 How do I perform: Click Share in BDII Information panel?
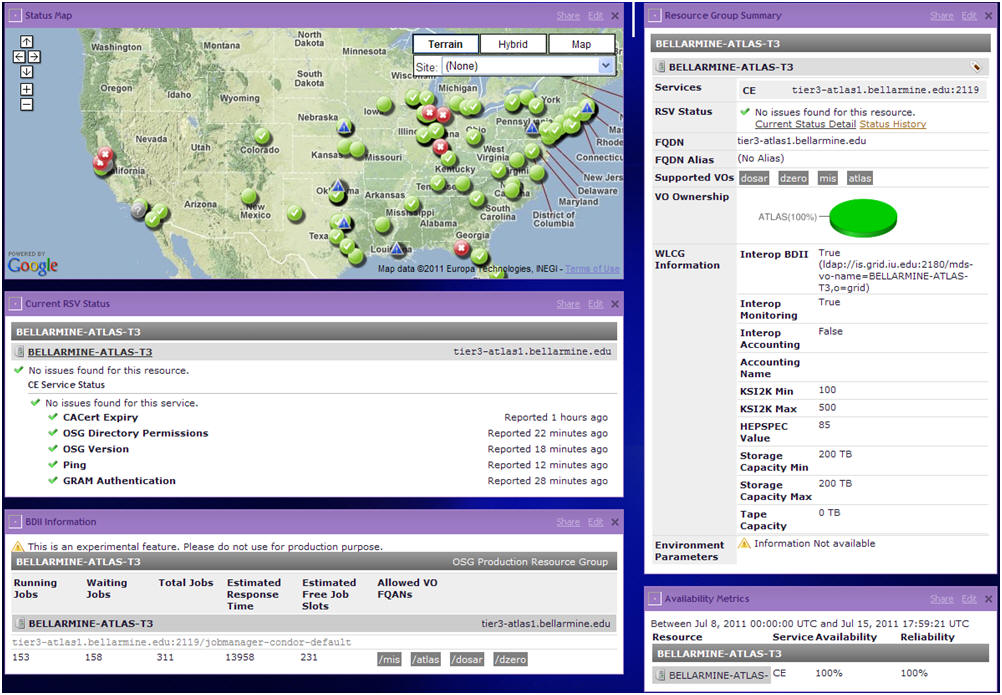567,522
